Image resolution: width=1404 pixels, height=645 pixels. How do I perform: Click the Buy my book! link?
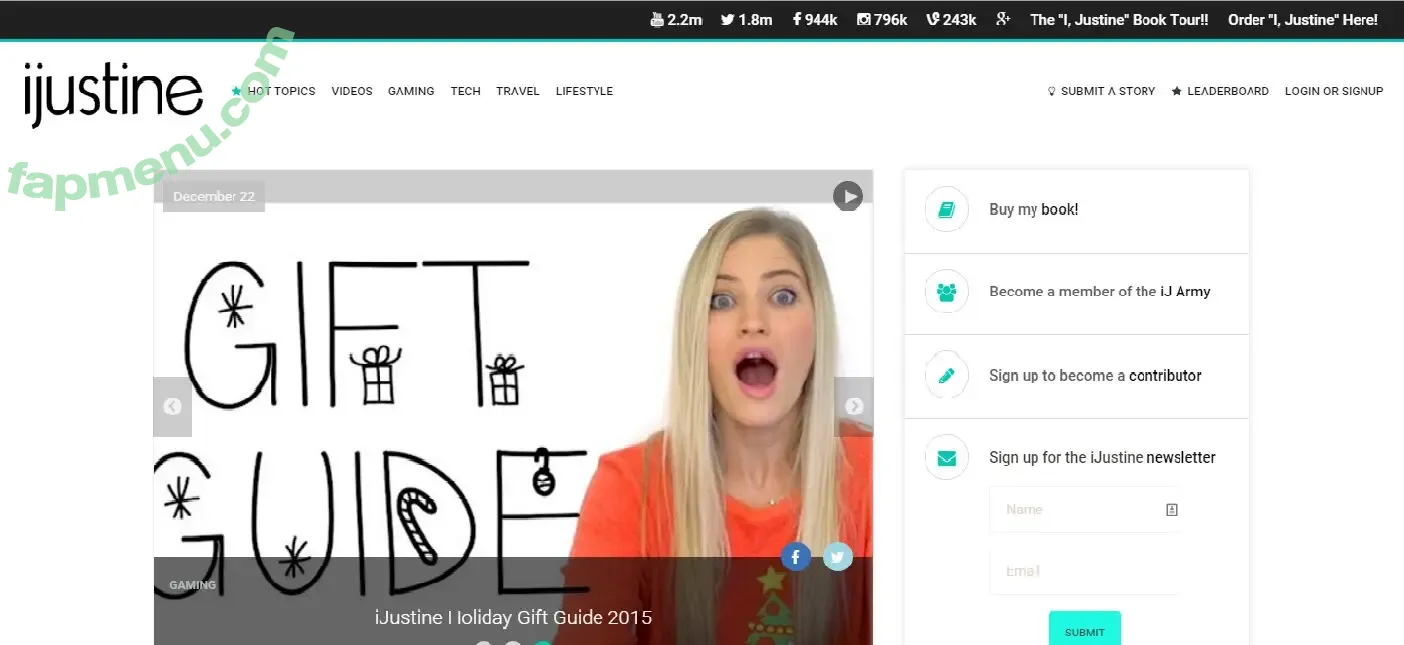pyautogui.click(x=1033, y=210)
